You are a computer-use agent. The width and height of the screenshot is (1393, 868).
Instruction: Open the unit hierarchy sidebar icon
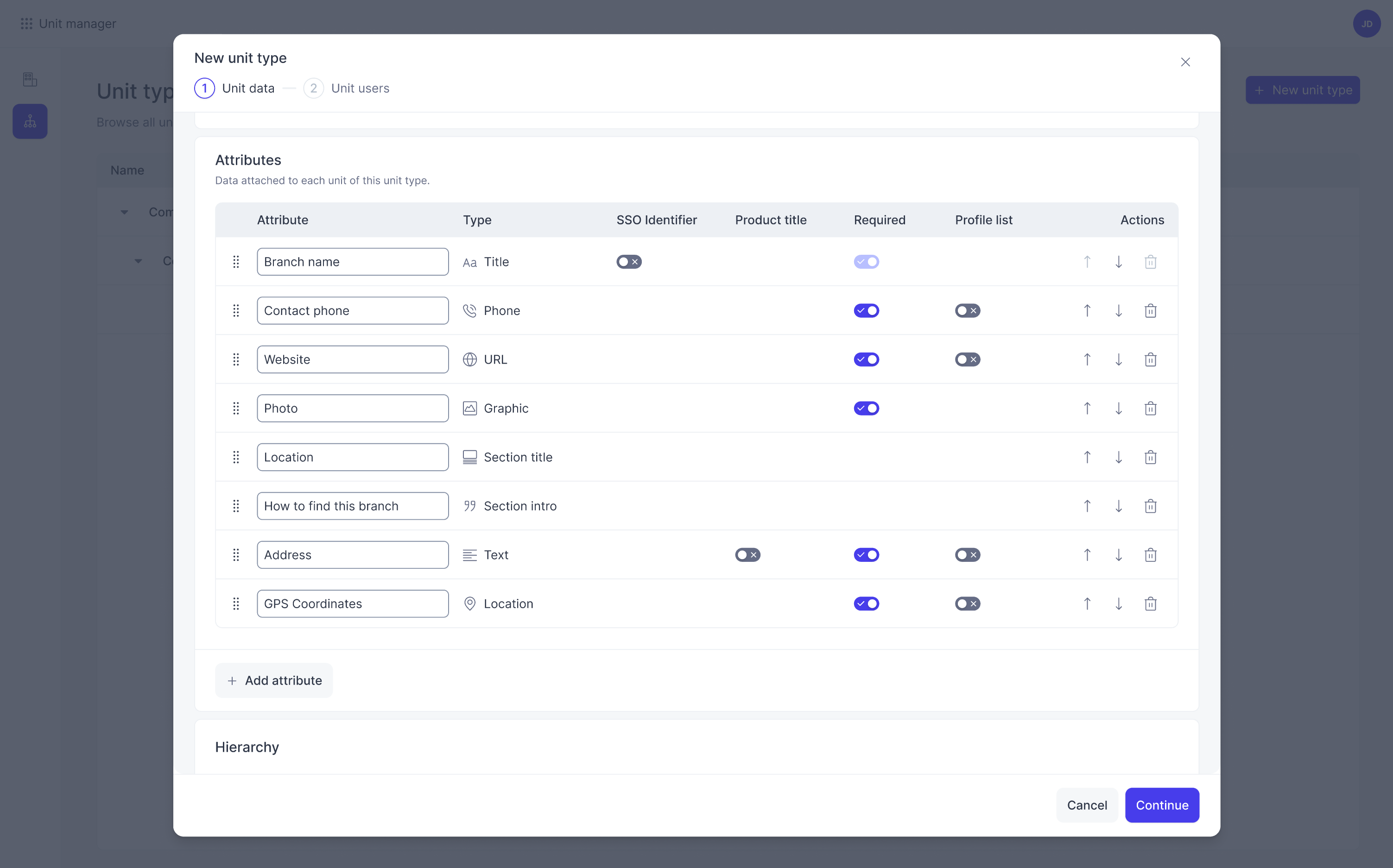pos(30,121)
